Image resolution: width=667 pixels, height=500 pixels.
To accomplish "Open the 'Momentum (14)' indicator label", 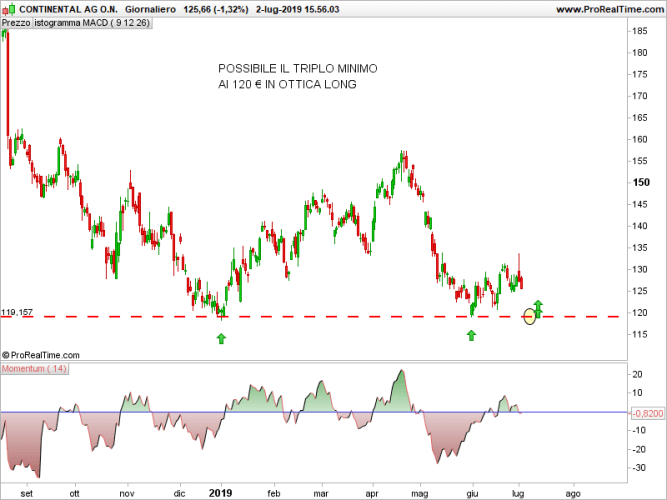I will (x=36, y=369).
